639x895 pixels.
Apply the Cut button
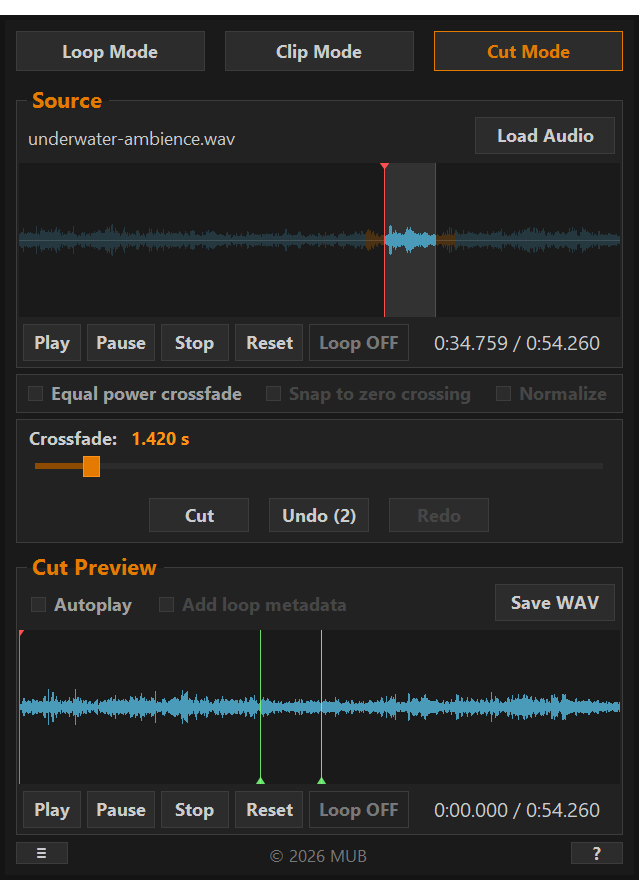point(199,515)
